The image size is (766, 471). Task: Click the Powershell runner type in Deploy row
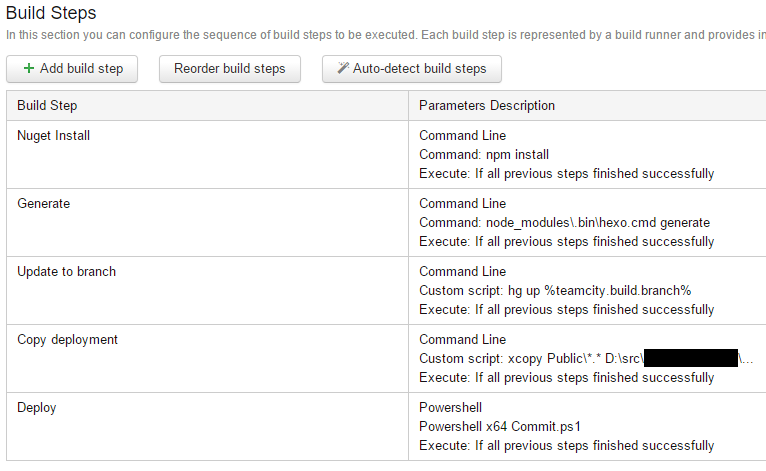coord(450,407)
